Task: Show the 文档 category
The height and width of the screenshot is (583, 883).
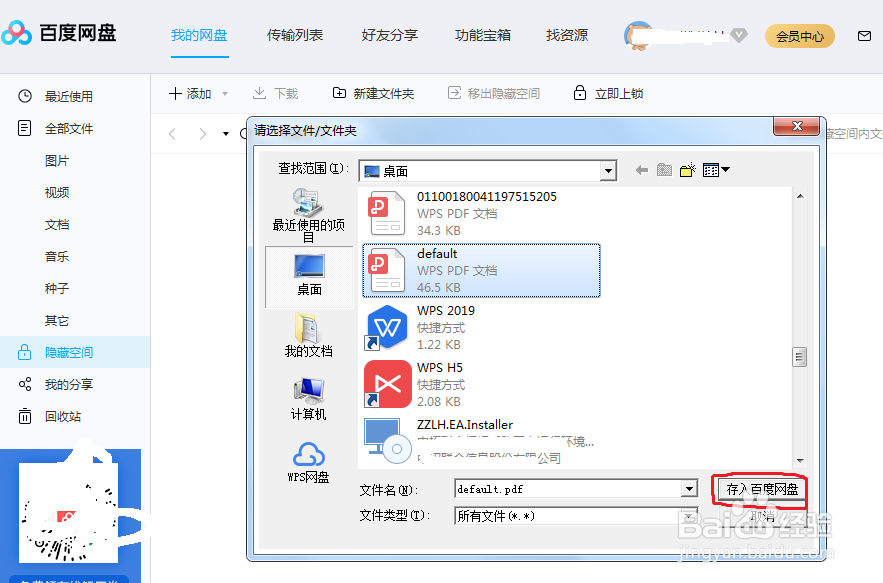Action: pos(57,225)
